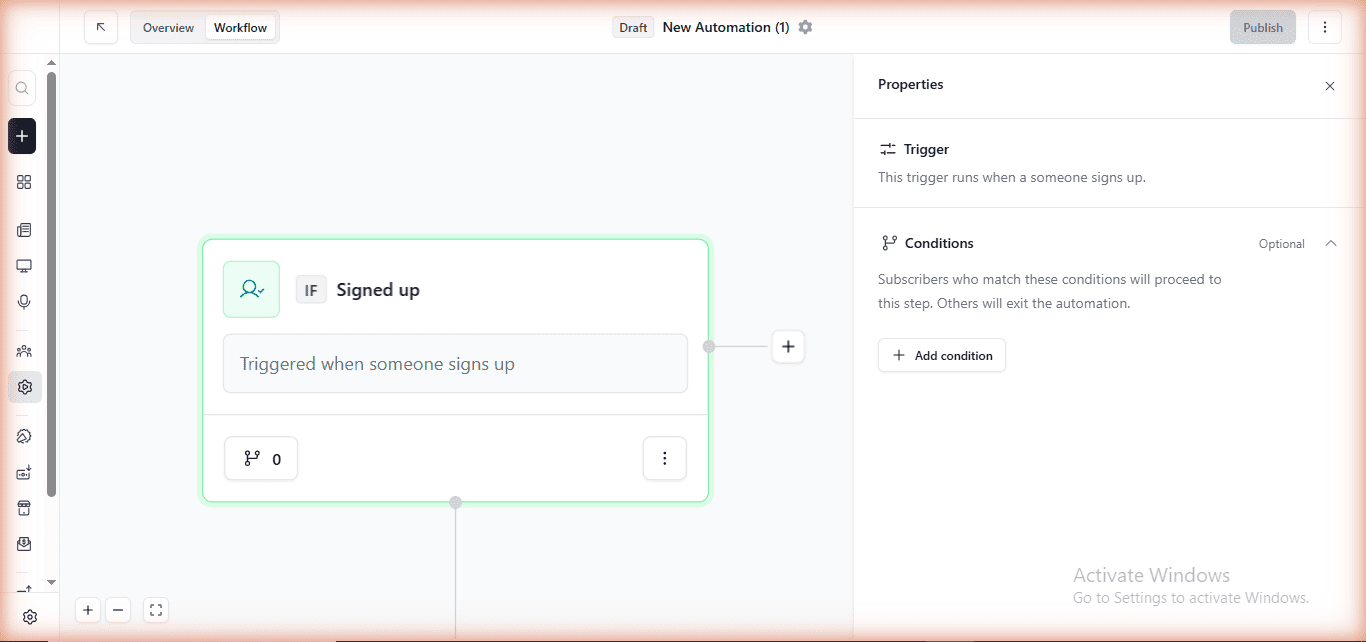The image size is (1366, 642).
Task: Switch to the Overview tab
Action: [168, 27]
